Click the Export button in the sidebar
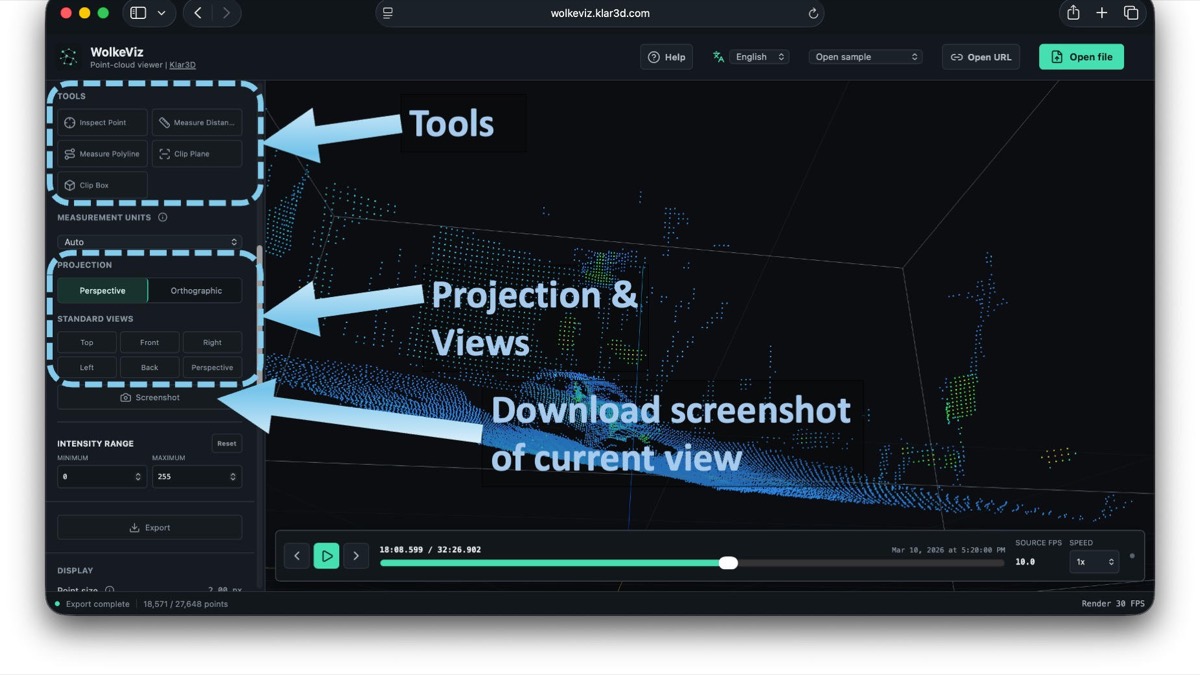This screenshot has height=675, width=1200. tap(150, 527)
